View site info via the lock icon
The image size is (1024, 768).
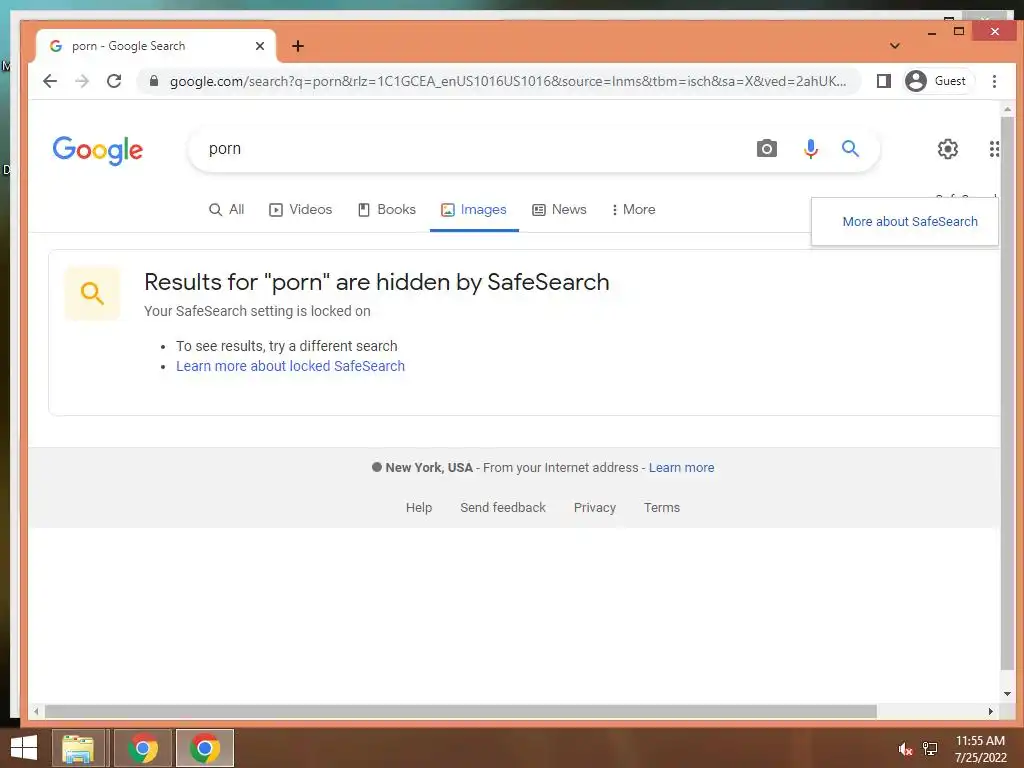point(153,81)
